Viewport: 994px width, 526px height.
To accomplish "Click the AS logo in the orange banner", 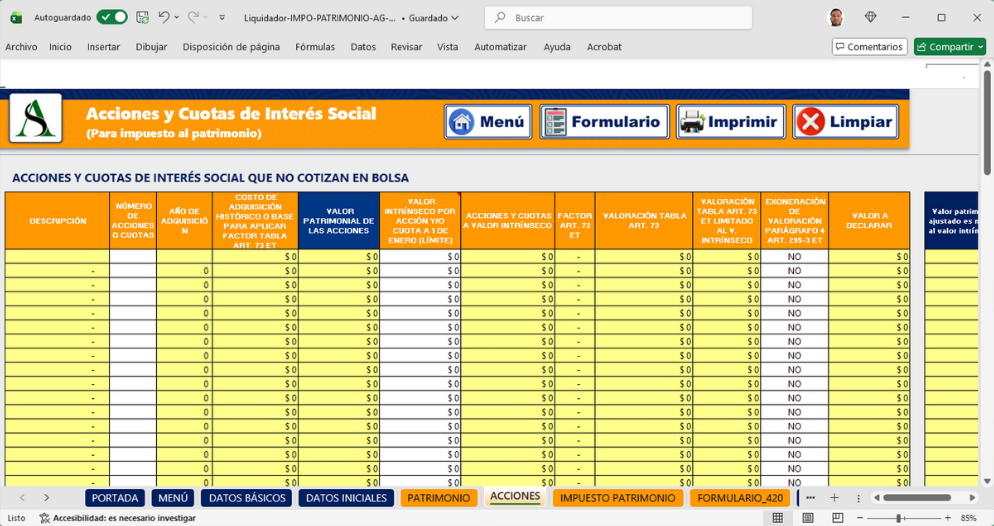I will 36,118.
